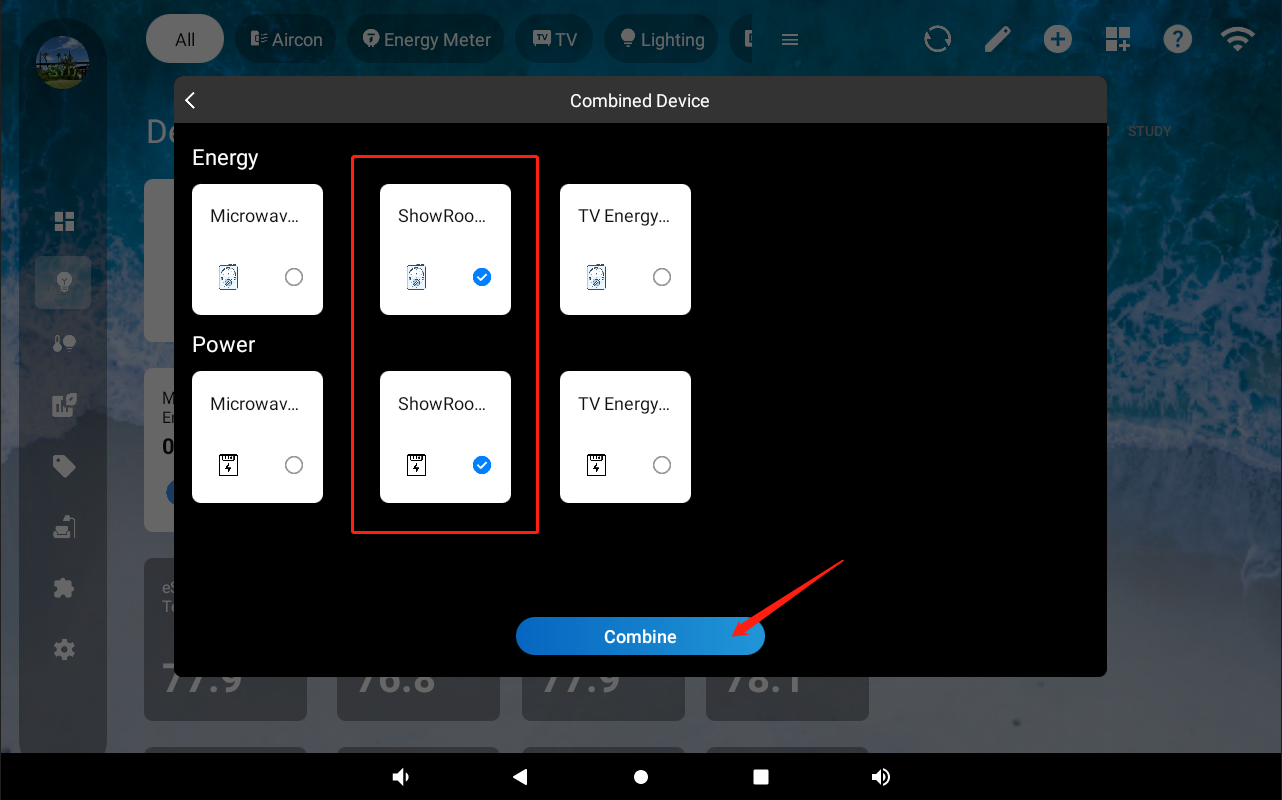Viewport: 1282px width, 800px height.
Task: Open the hamburger menu for more categories
Action: tap(789, 40)
